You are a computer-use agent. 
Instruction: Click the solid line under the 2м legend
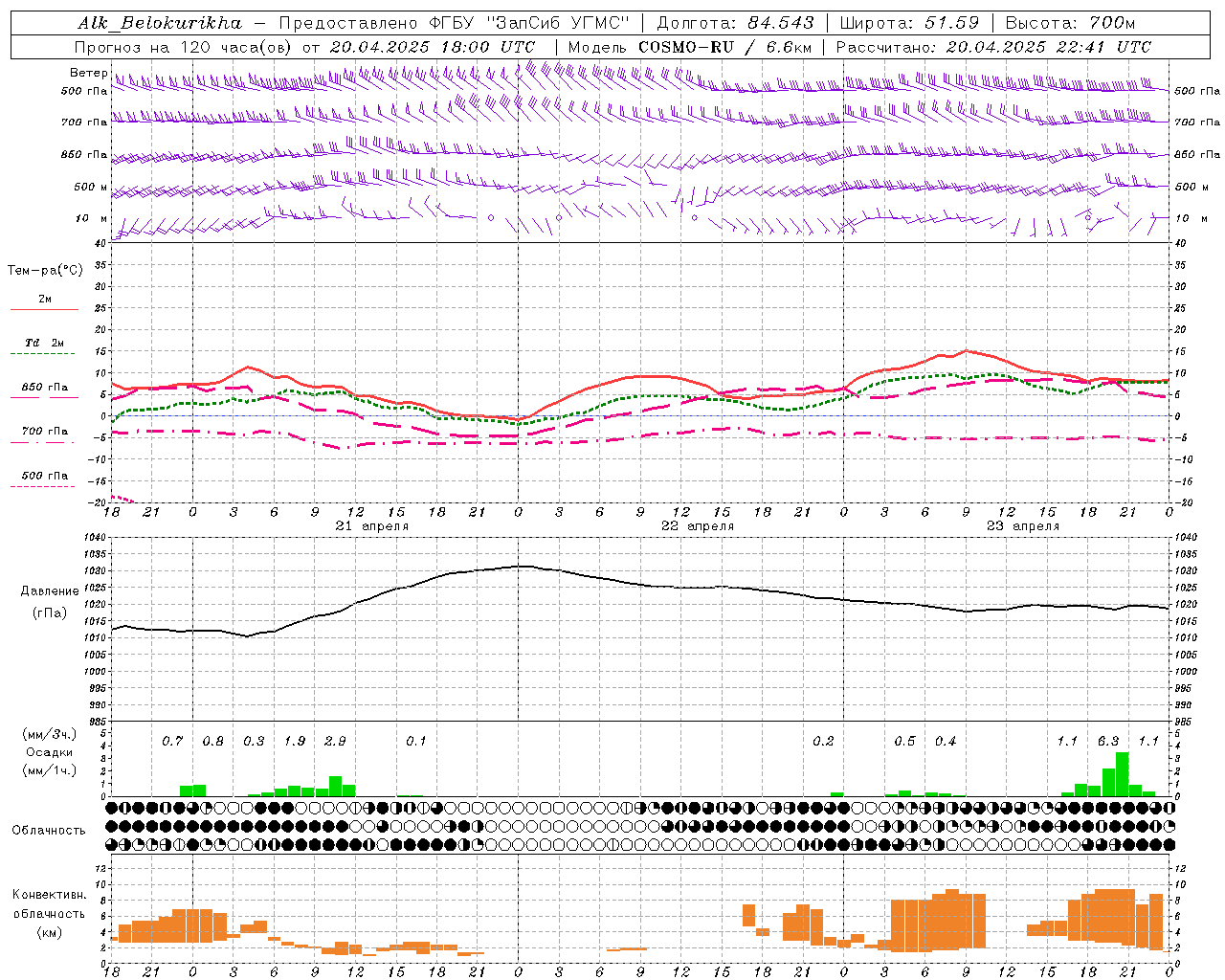coord(44,310)
